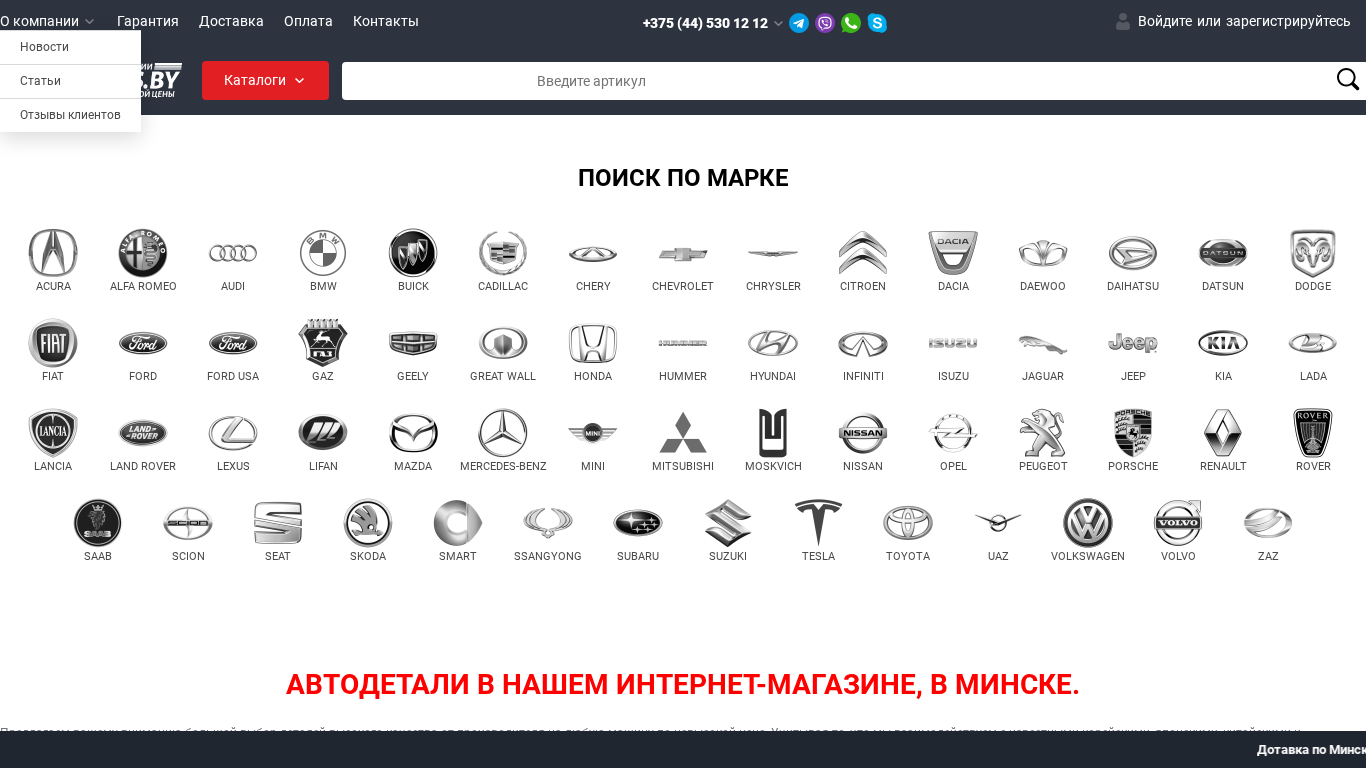Open the GREAT WALL brand link
The width and height of the screenshot is (1366, 768).
pos(503,376)
